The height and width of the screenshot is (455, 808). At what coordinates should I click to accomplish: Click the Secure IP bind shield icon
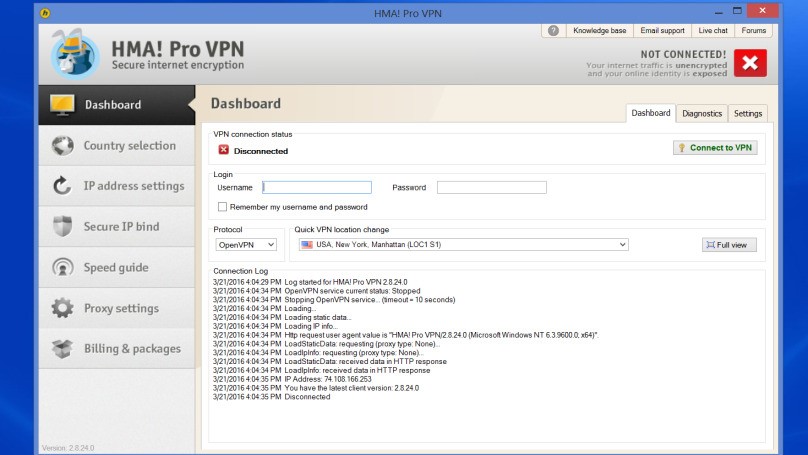tap(62, 227)
